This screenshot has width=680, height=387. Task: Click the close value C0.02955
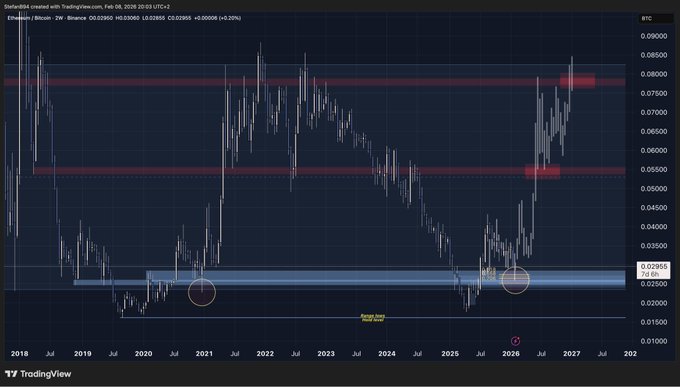click(x=179, y=18)
